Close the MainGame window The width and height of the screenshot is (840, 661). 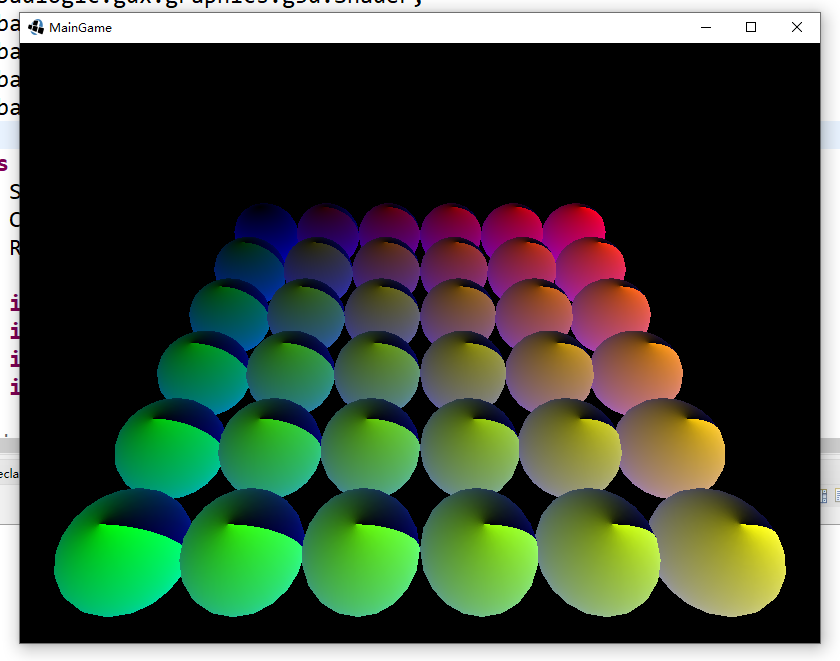[x=797, y=27]
